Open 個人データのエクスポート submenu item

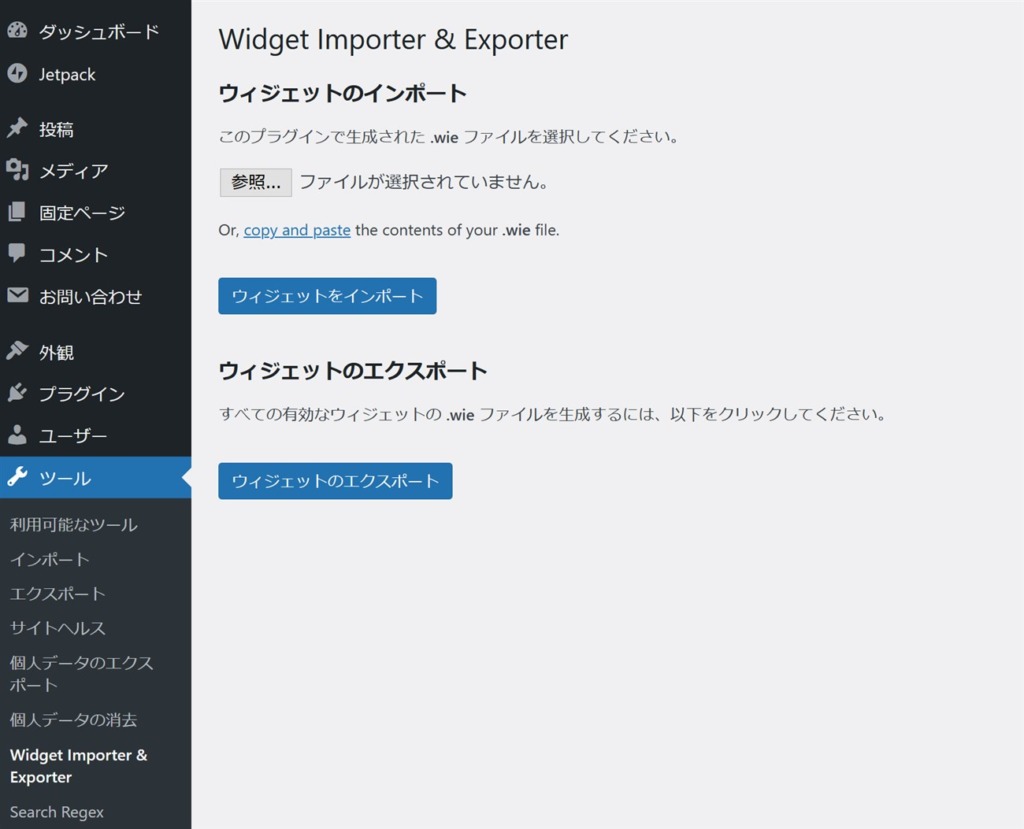point(81,674)
